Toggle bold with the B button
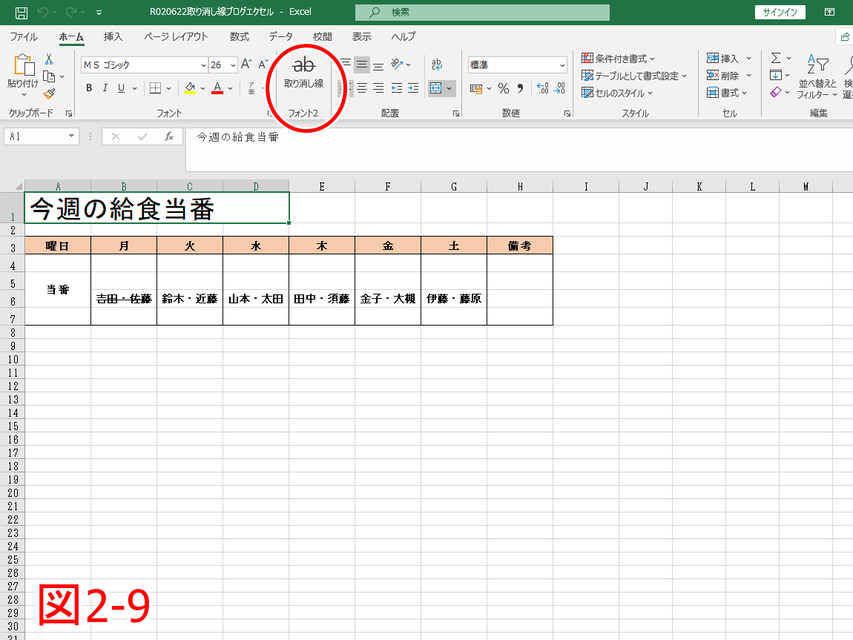Screen dimensions: 853x640 [89, 88]
